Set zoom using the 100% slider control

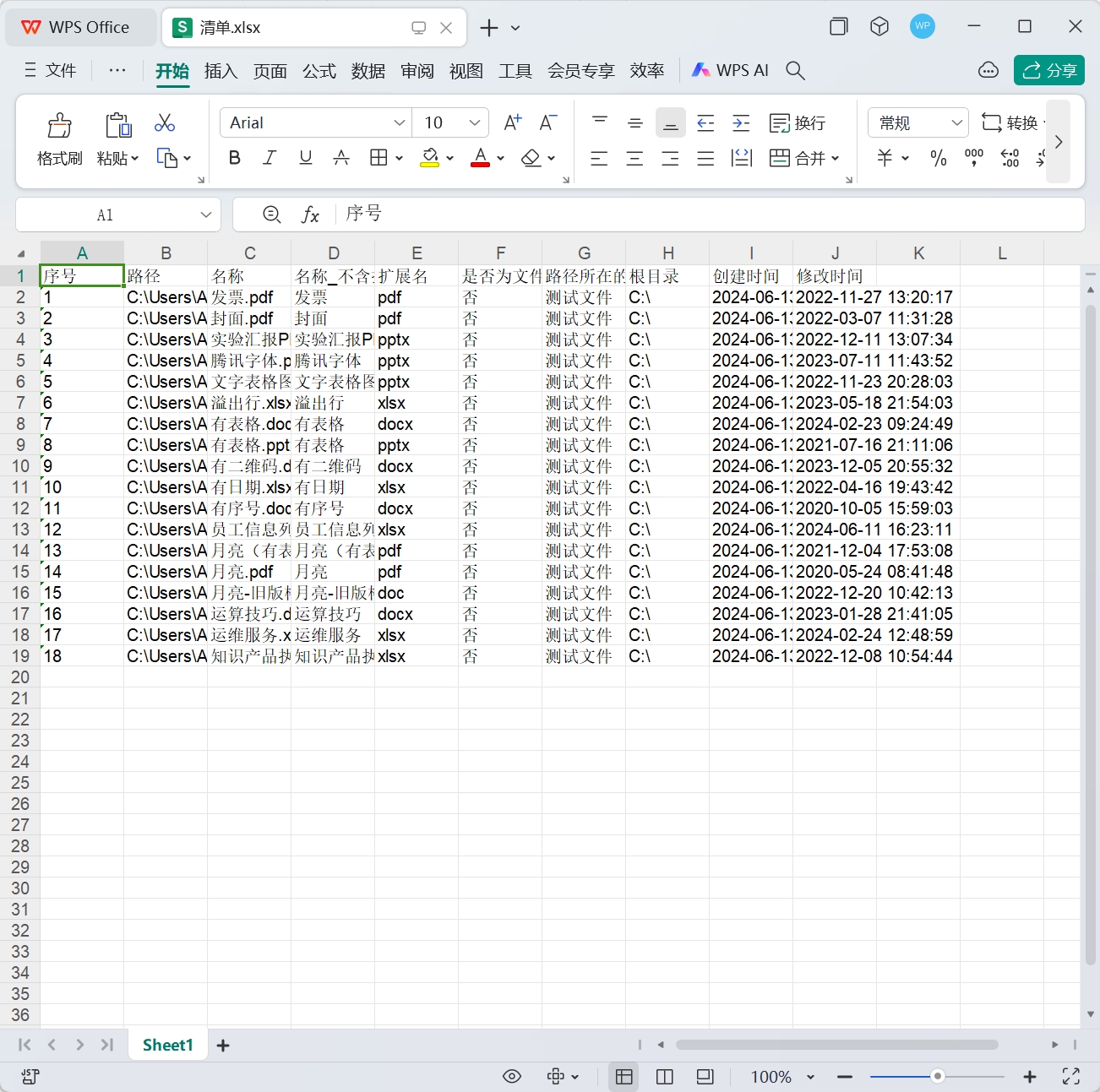point(937,1077)
